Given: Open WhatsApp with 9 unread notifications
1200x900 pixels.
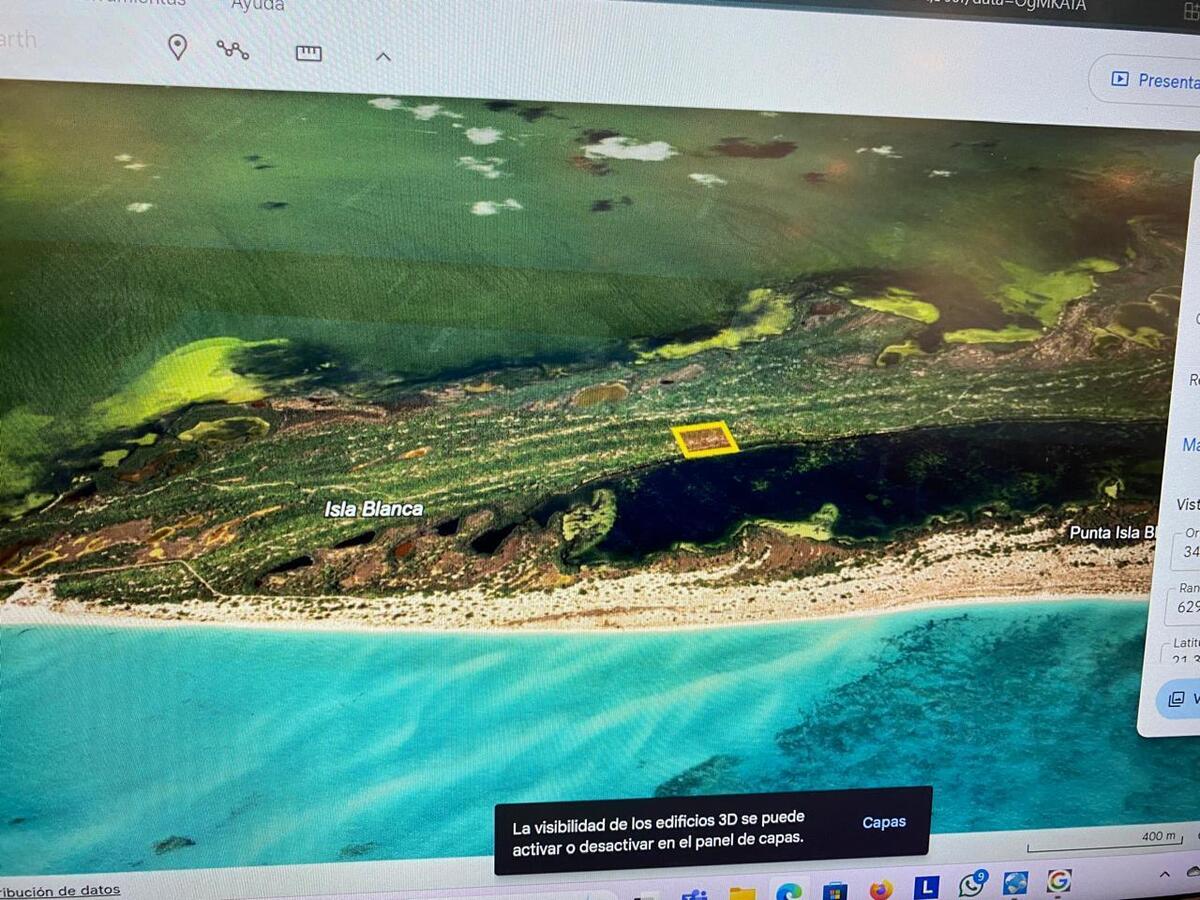Looking at the screenshot, I should point(971,884).
